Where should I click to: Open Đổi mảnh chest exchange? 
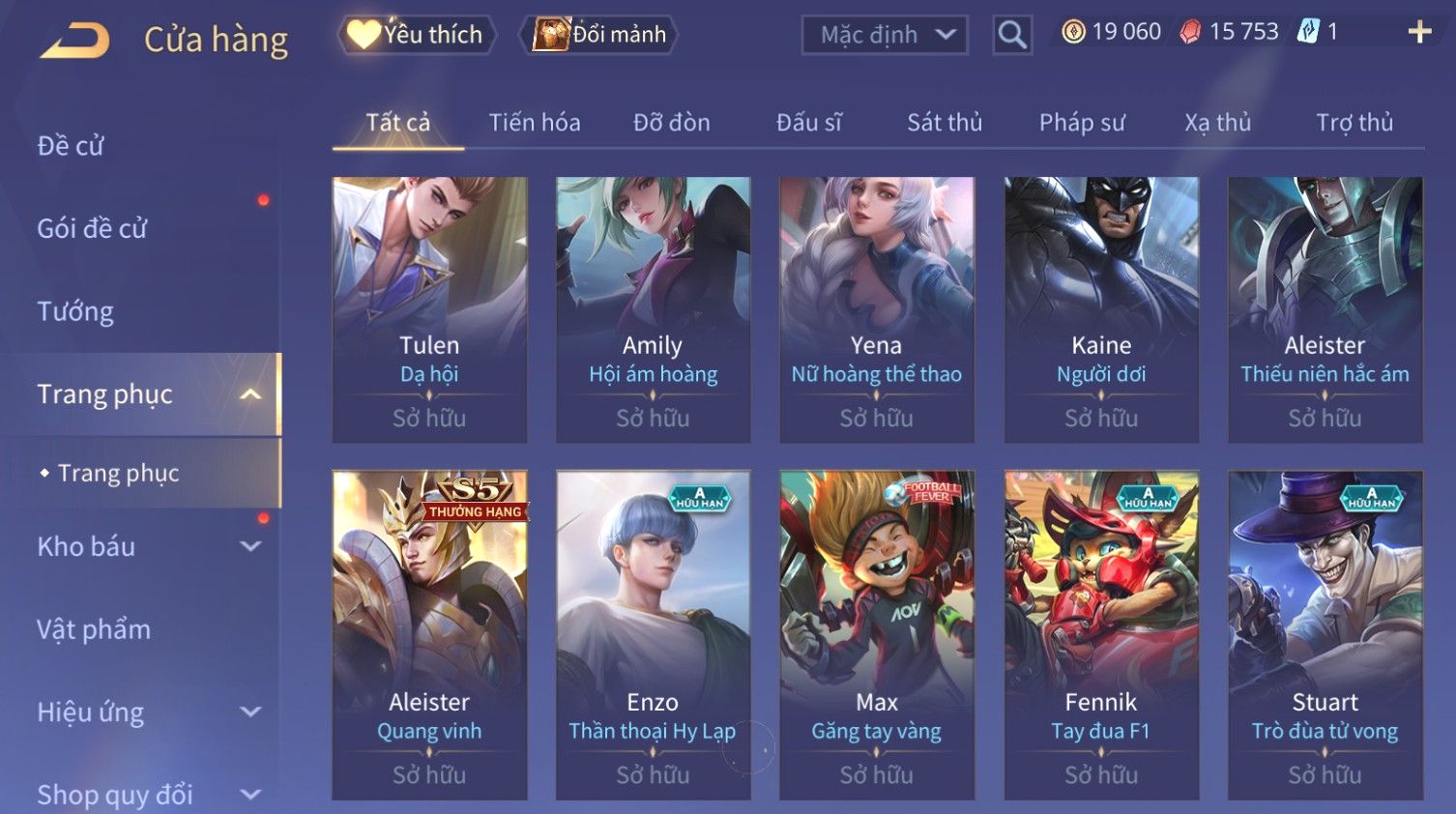tap(599, 35)
